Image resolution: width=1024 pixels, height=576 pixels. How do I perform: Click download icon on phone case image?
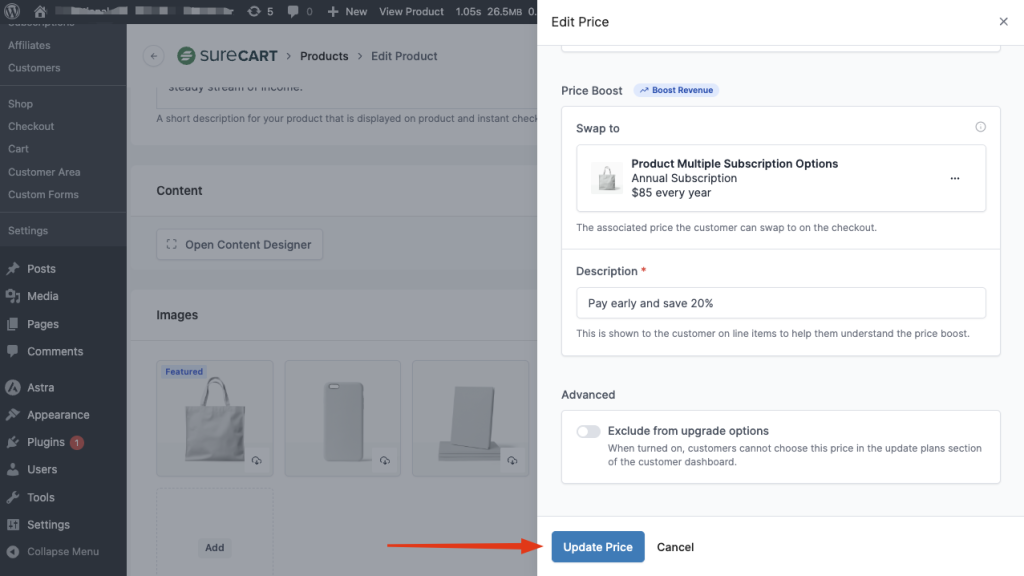click(384, 460)
